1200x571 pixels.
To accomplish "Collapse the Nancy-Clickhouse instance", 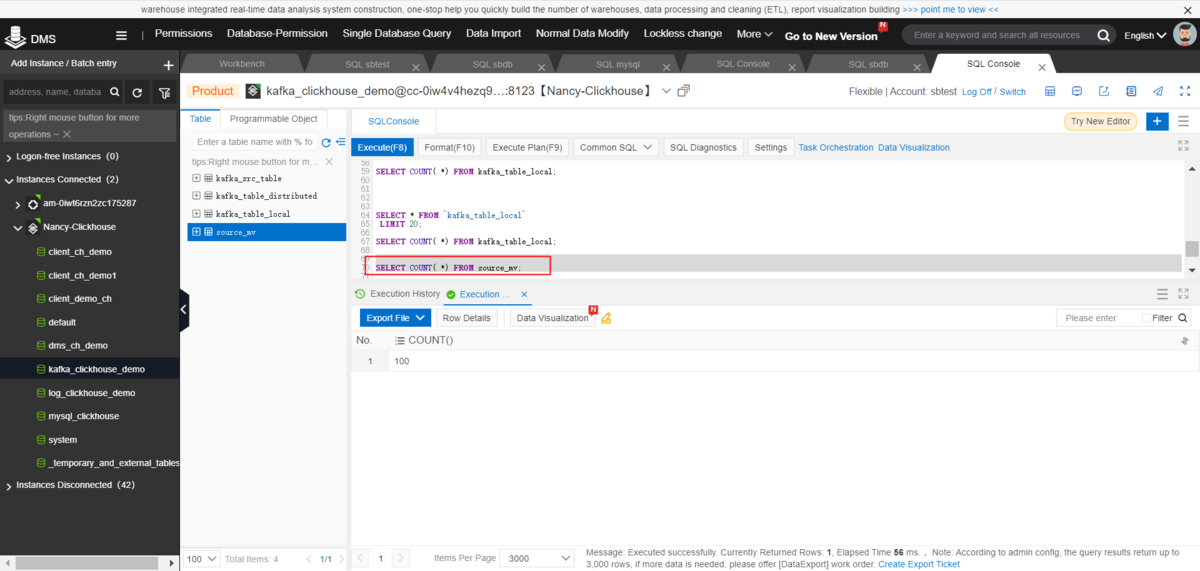I will [17, 227].
